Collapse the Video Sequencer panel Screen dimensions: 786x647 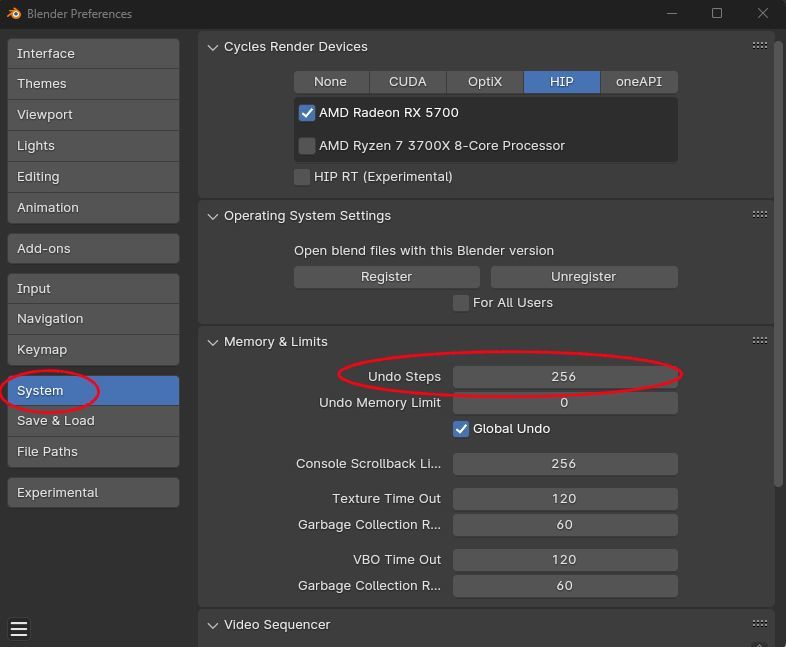[213, 625]
